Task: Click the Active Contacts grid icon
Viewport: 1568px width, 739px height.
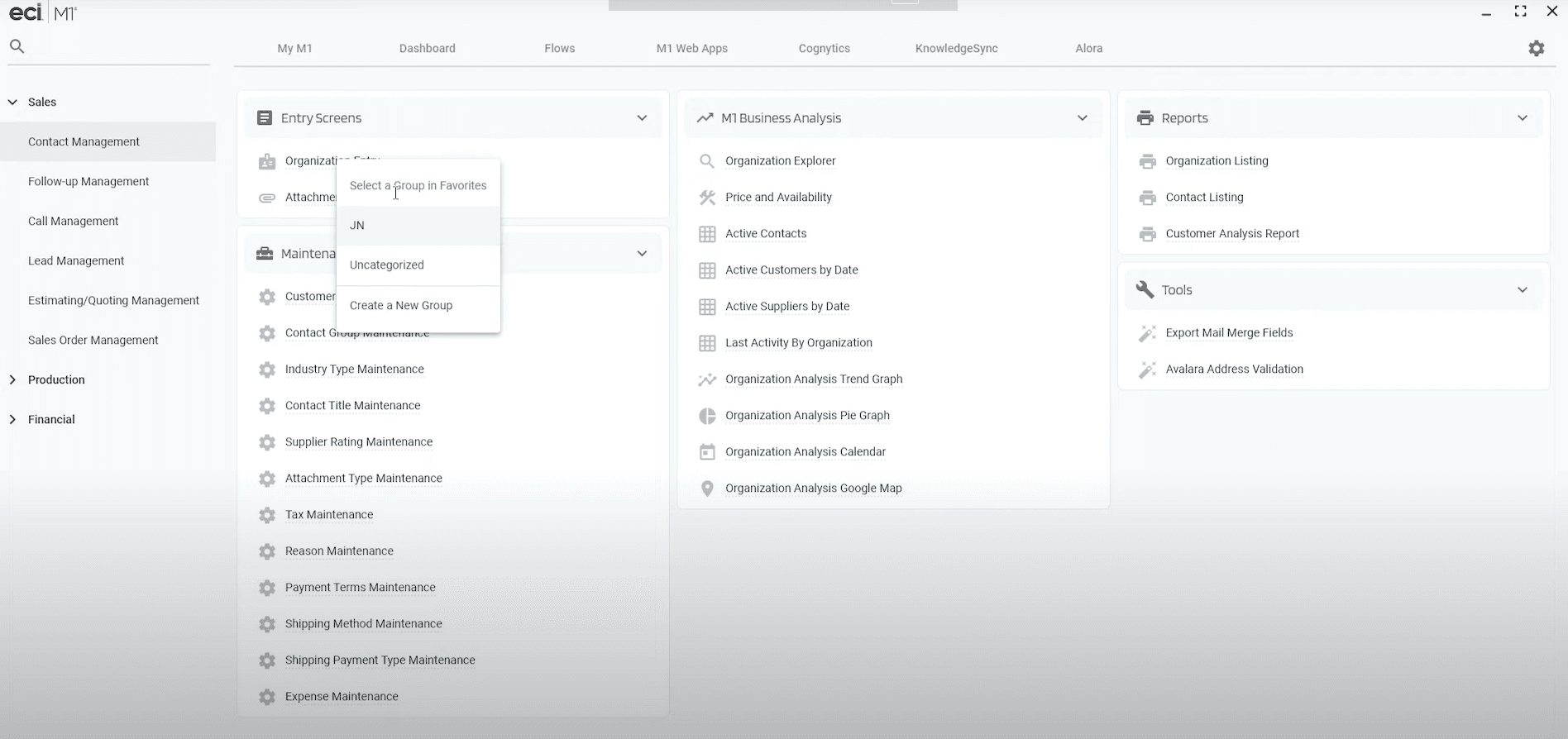Action: (707, 234)
